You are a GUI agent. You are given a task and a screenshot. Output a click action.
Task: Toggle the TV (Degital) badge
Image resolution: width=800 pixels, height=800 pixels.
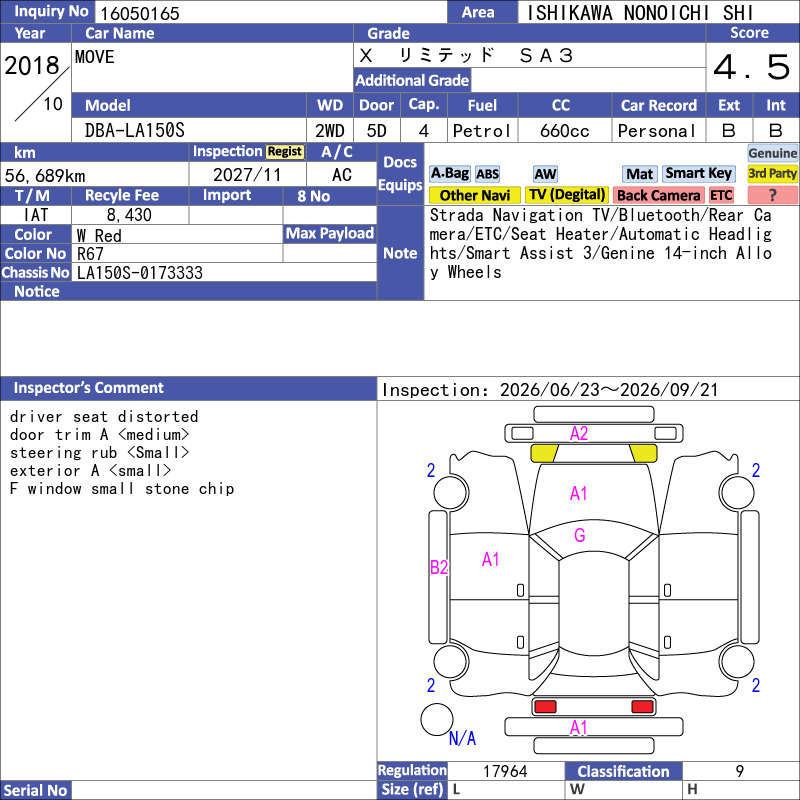[567, 195]
